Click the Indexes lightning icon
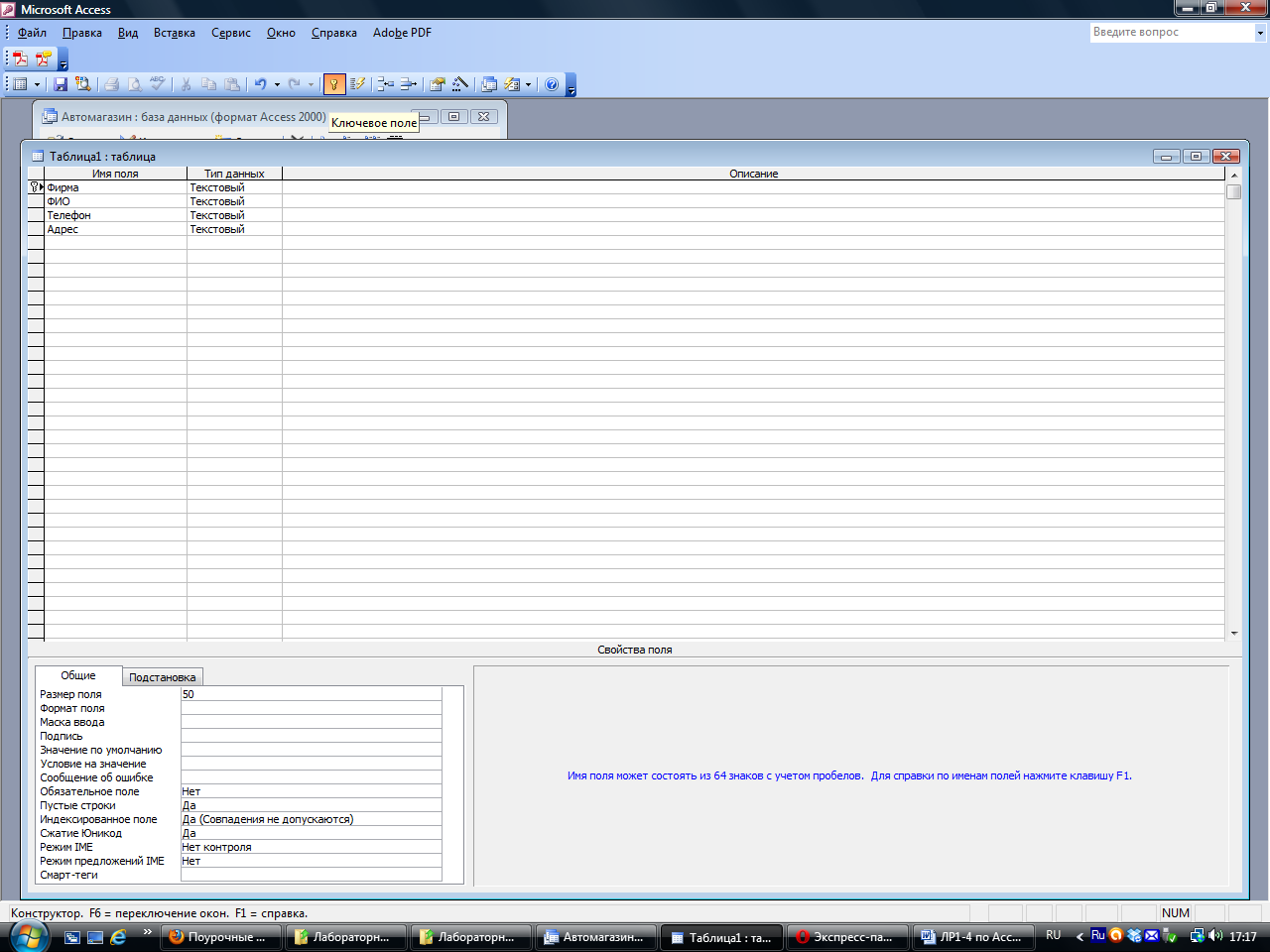The height and width of the screenshot is (952, 1270). (x=357, y=84)
